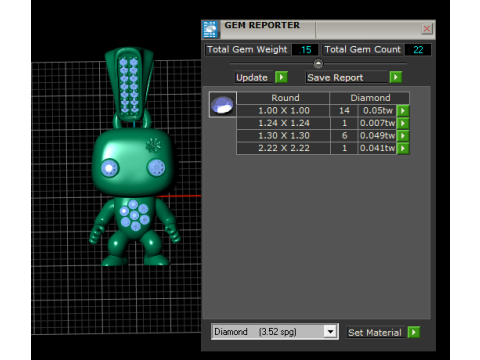Select the round gem thumbnail icon
The height and width of the screenshot is (360, 480).
pos(223,104)
